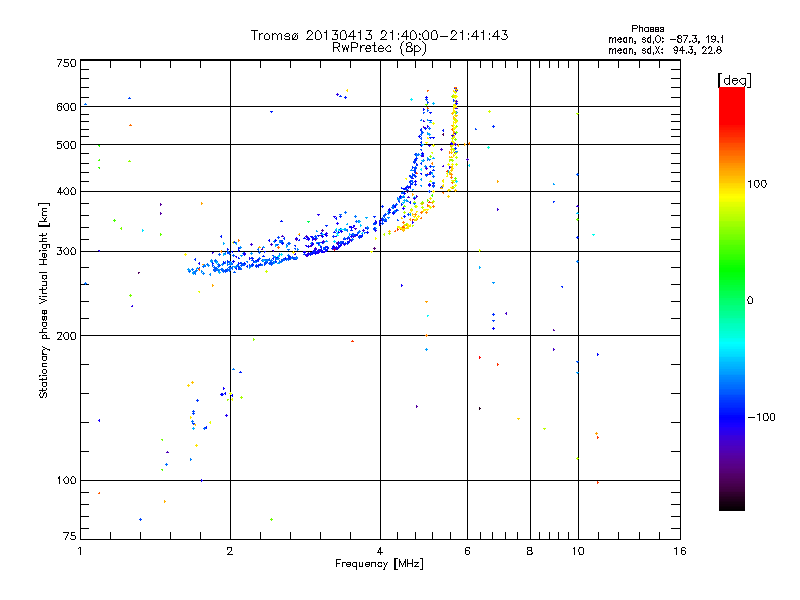Click the y-axis '400' label
The image size is (800, 600).
(66, 192)
